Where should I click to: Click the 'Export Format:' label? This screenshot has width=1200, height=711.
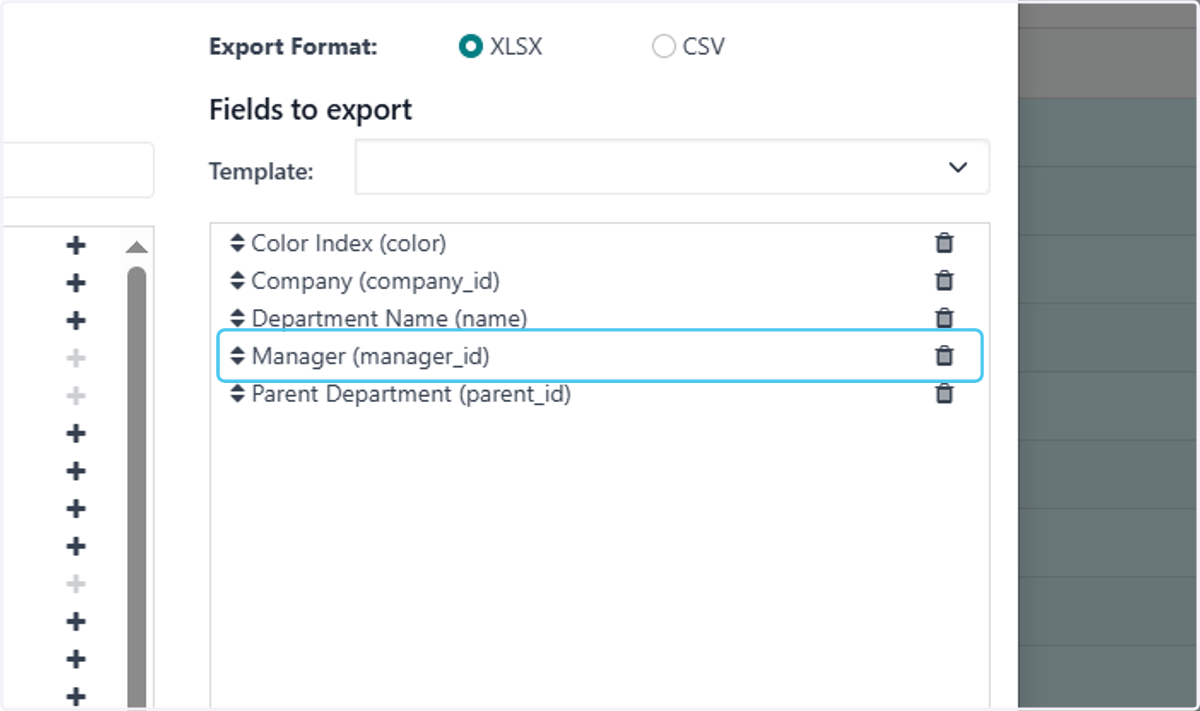click(293, 47)
